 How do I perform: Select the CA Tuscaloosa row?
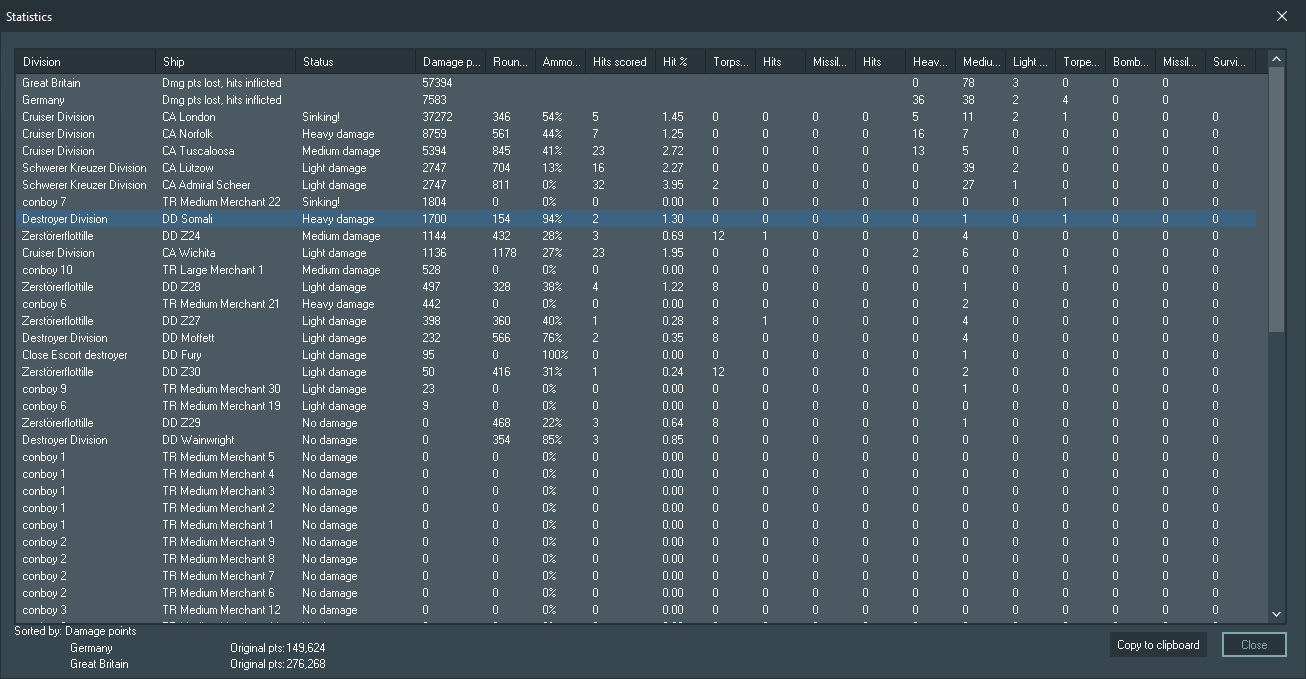[x=636, y=151]
